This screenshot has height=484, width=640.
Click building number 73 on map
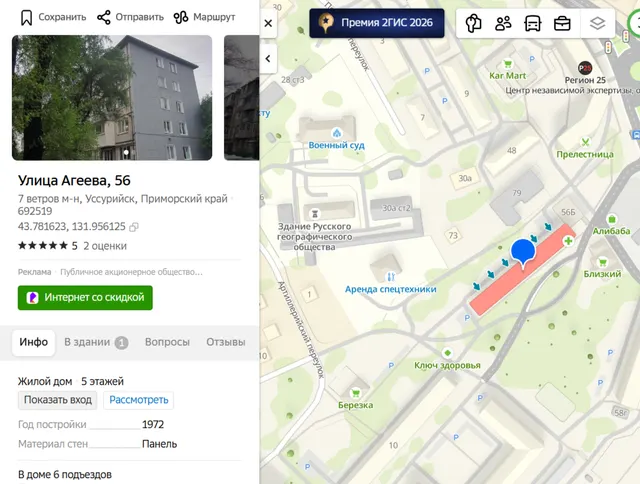pos(453,235)
